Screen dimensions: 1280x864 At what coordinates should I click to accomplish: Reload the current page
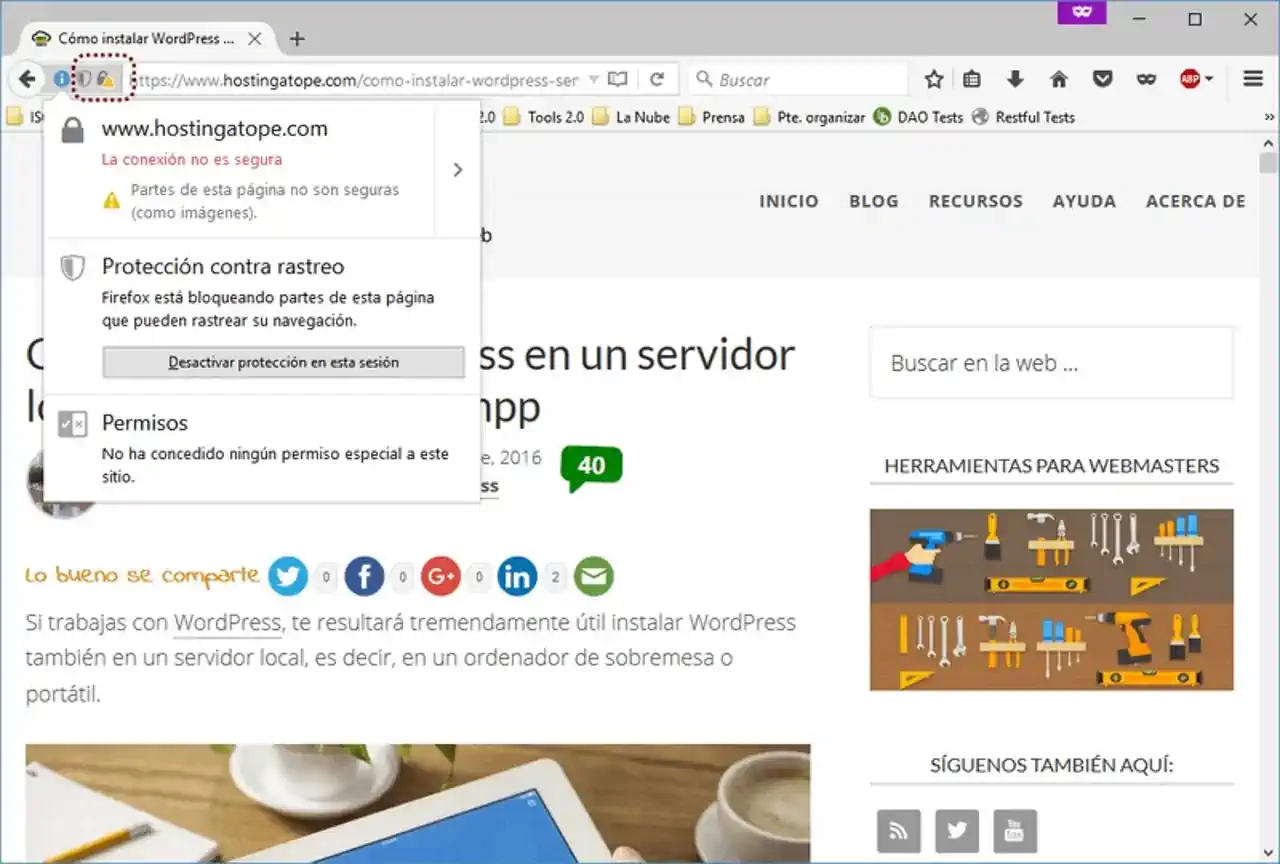pos(657,79)
